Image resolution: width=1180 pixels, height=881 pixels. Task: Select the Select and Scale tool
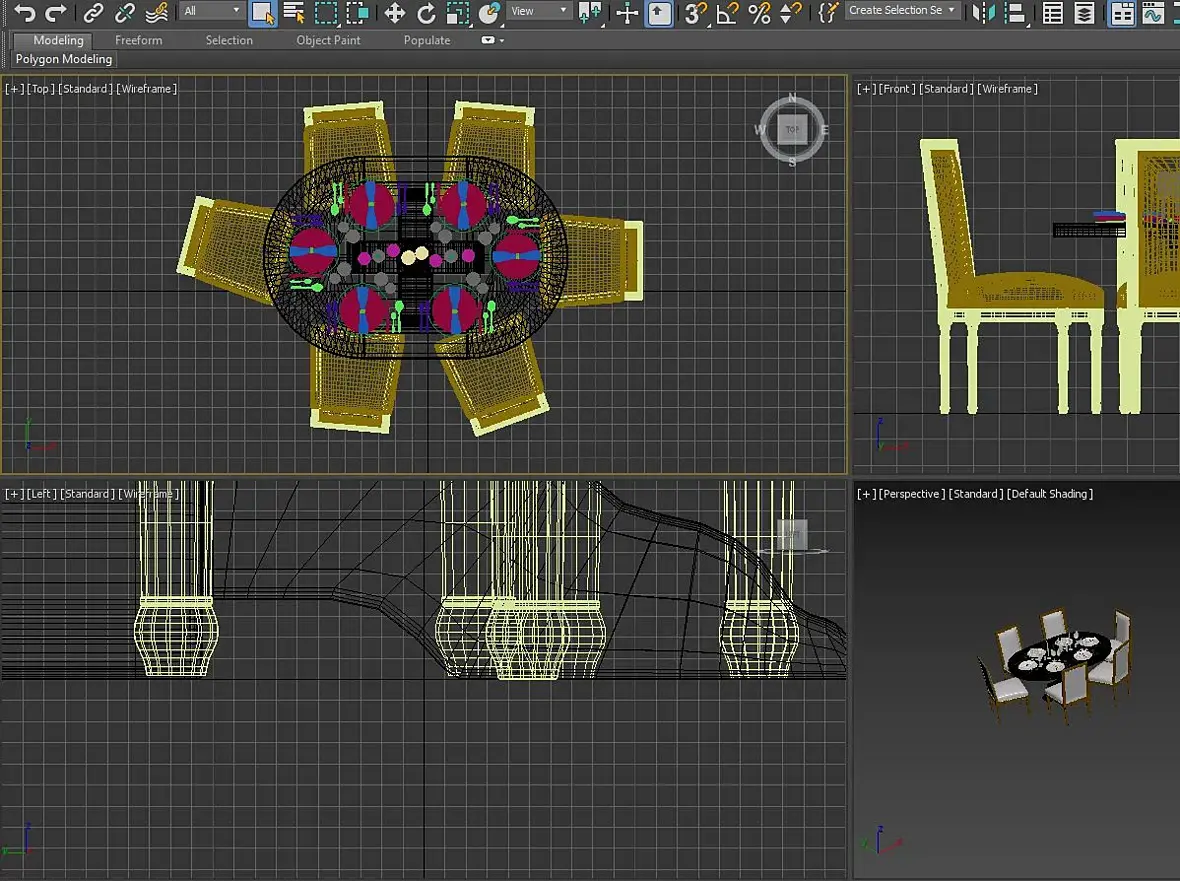[458, 12]
